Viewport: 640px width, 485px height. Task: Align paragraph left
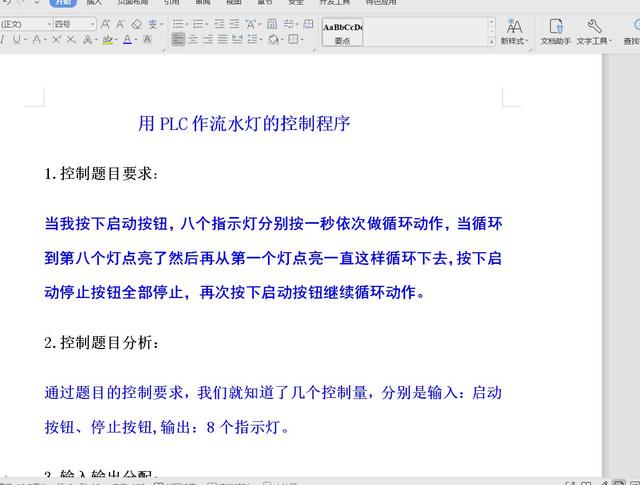coord(178,39)
